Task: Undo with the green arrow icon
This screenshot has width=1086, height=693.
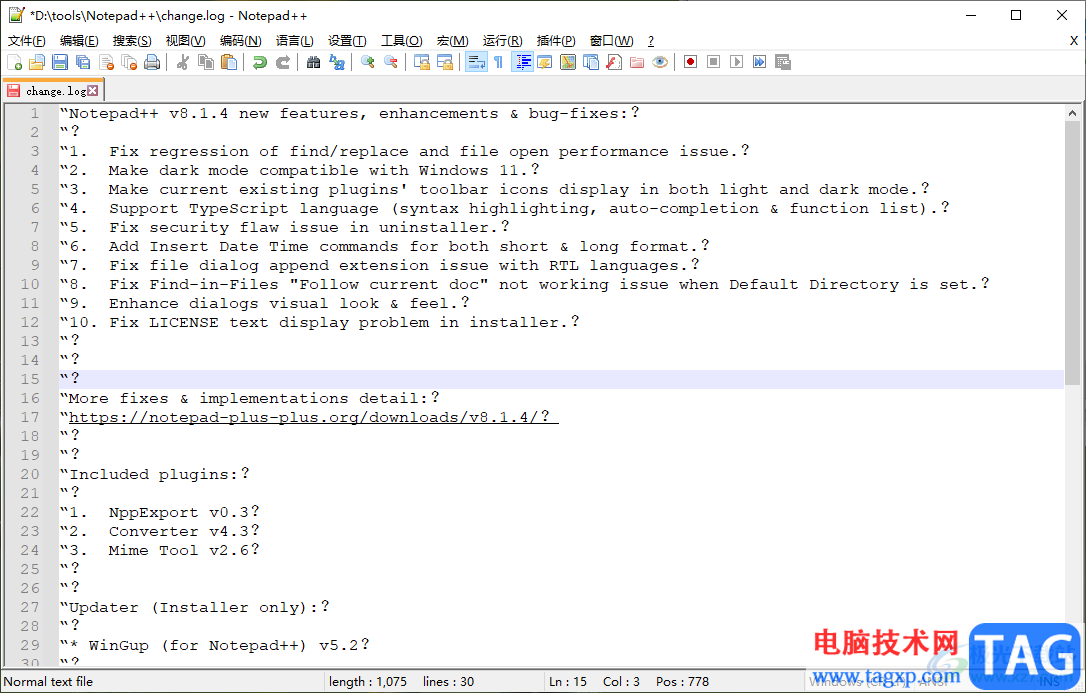Action: [x=260, y=62]
